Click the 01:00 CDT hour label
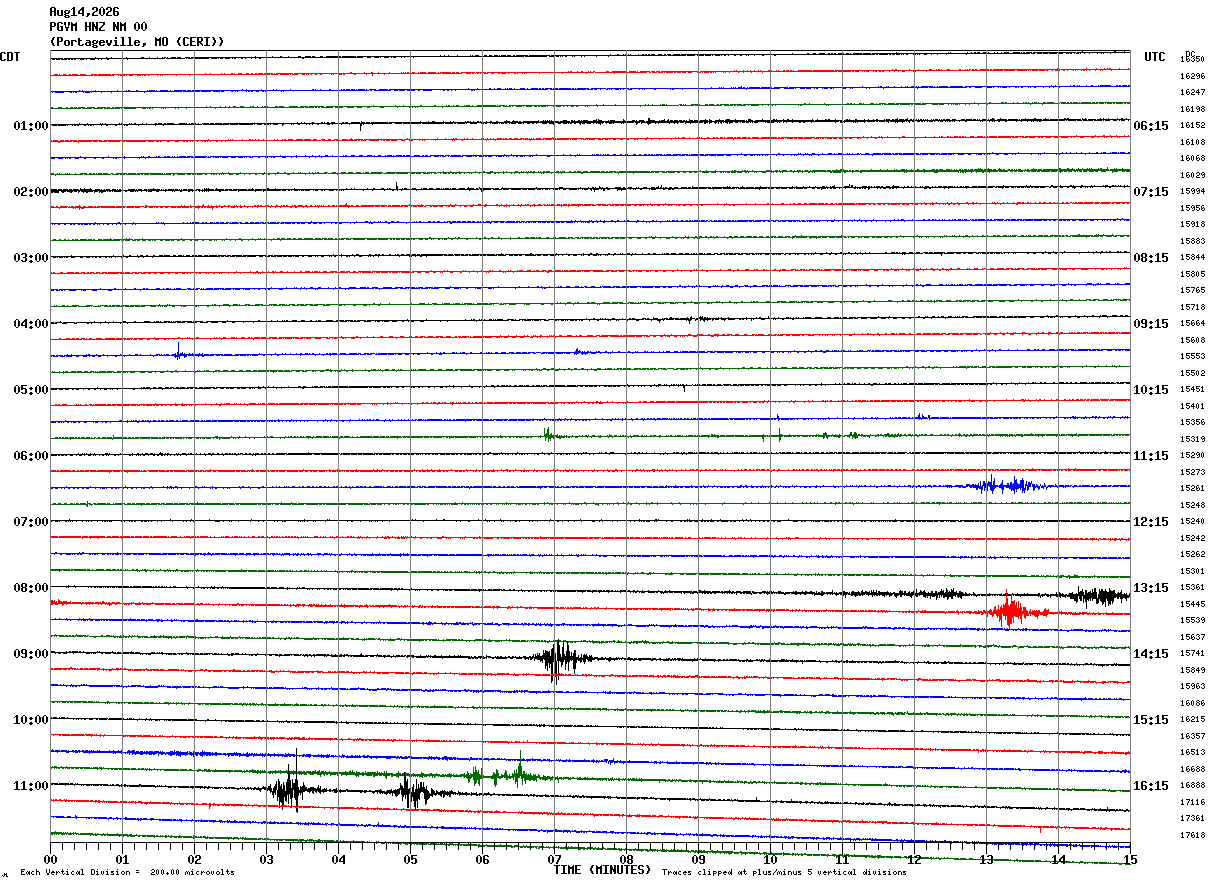Screen dimensions: 1210x886 31,126
